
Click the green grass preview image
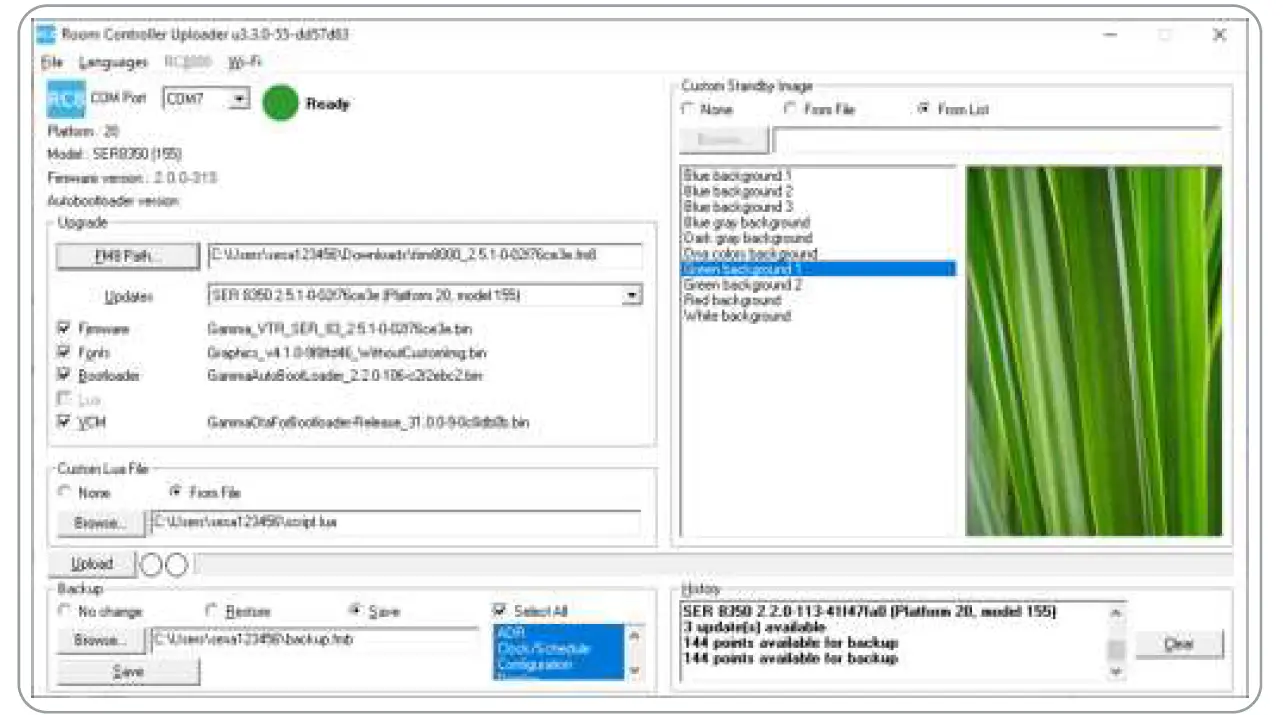[1093, 351]
